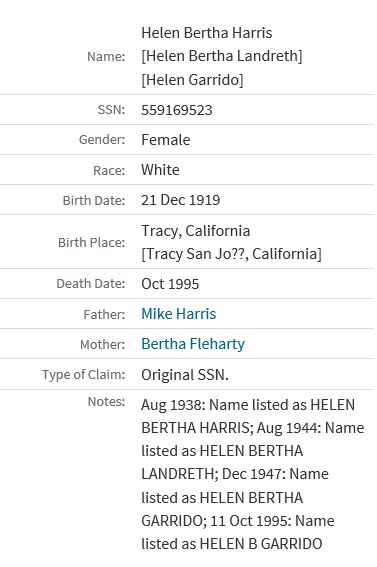Open the Mike Harris father link

click(x=179, y=314)
